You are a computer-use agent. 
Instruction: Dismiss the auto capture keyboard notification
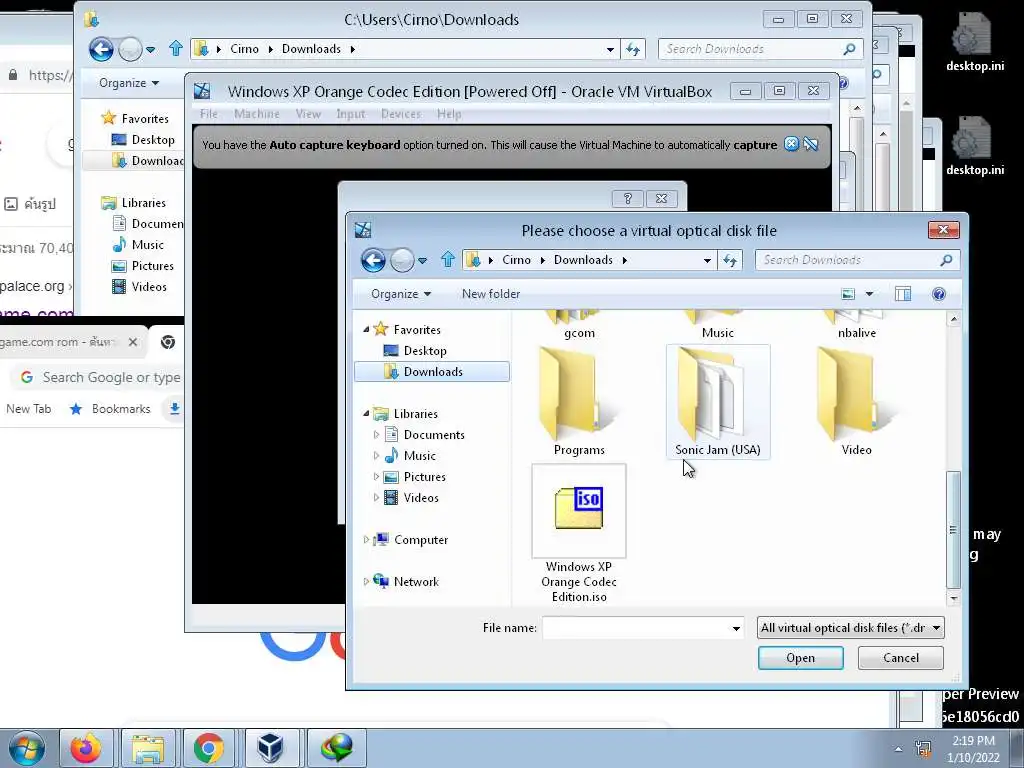791,144
